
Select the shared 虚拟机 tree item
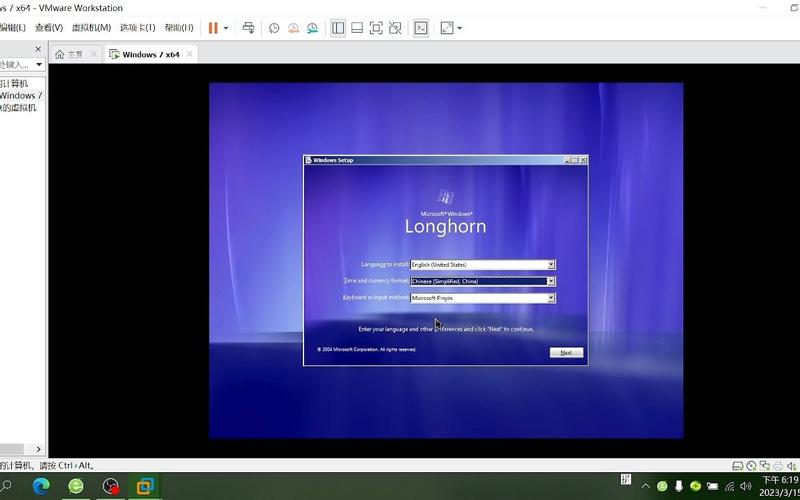point(18,108)
